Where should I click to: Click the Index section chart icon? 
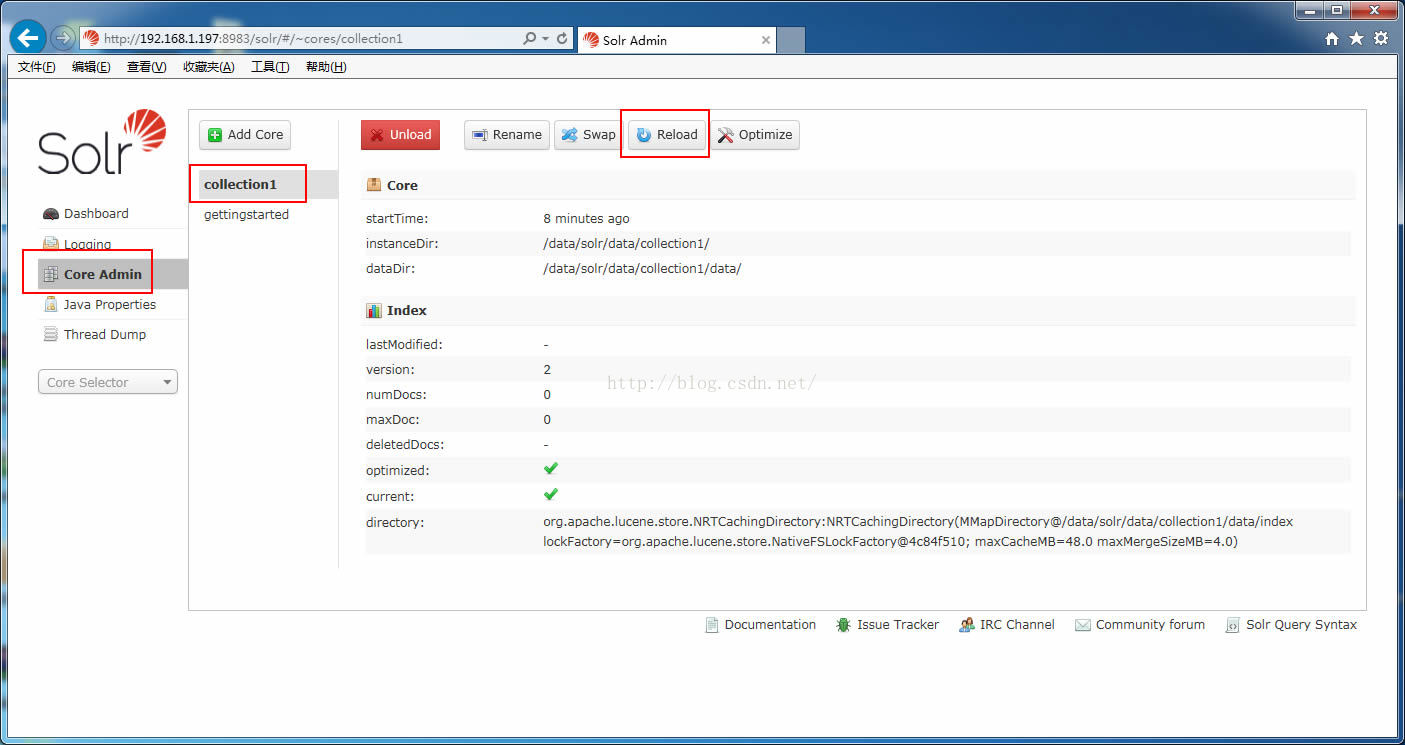pyautogui.click(x=374, y=310)
